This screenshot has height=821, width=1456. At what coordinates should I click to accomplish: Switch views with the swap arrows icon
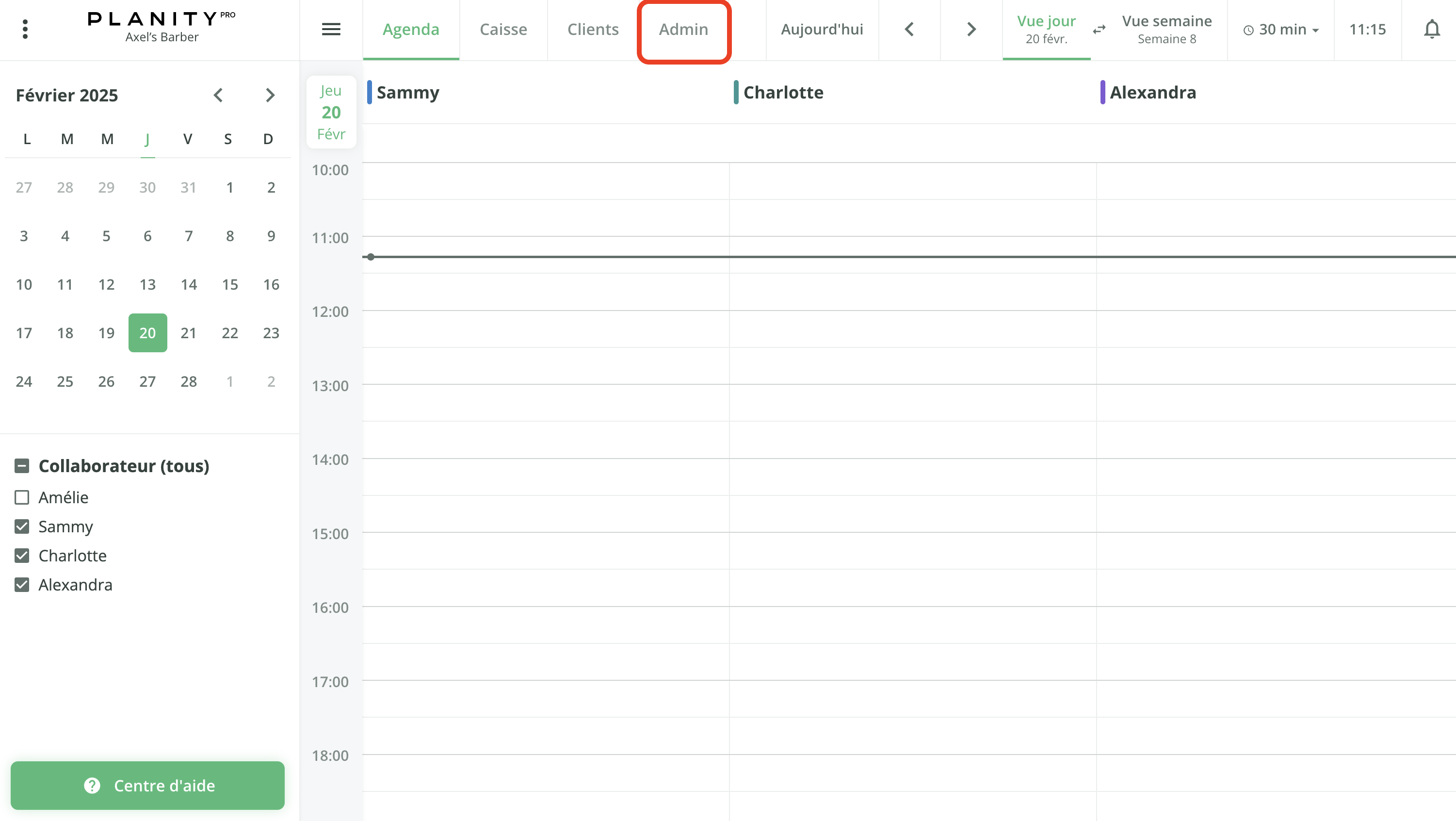[x=1099, y=29]
